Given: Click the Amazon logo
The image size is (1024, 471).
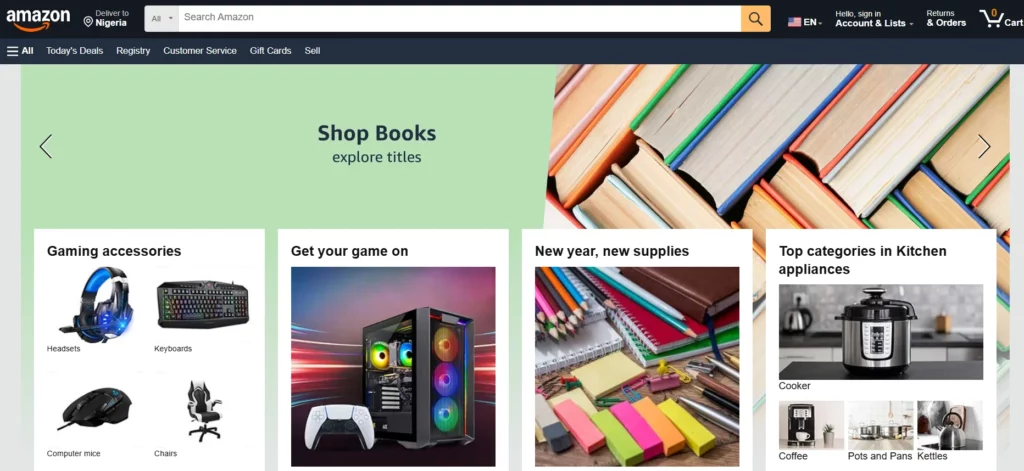Looking at the screenshot, I should [x=38, y=19].
